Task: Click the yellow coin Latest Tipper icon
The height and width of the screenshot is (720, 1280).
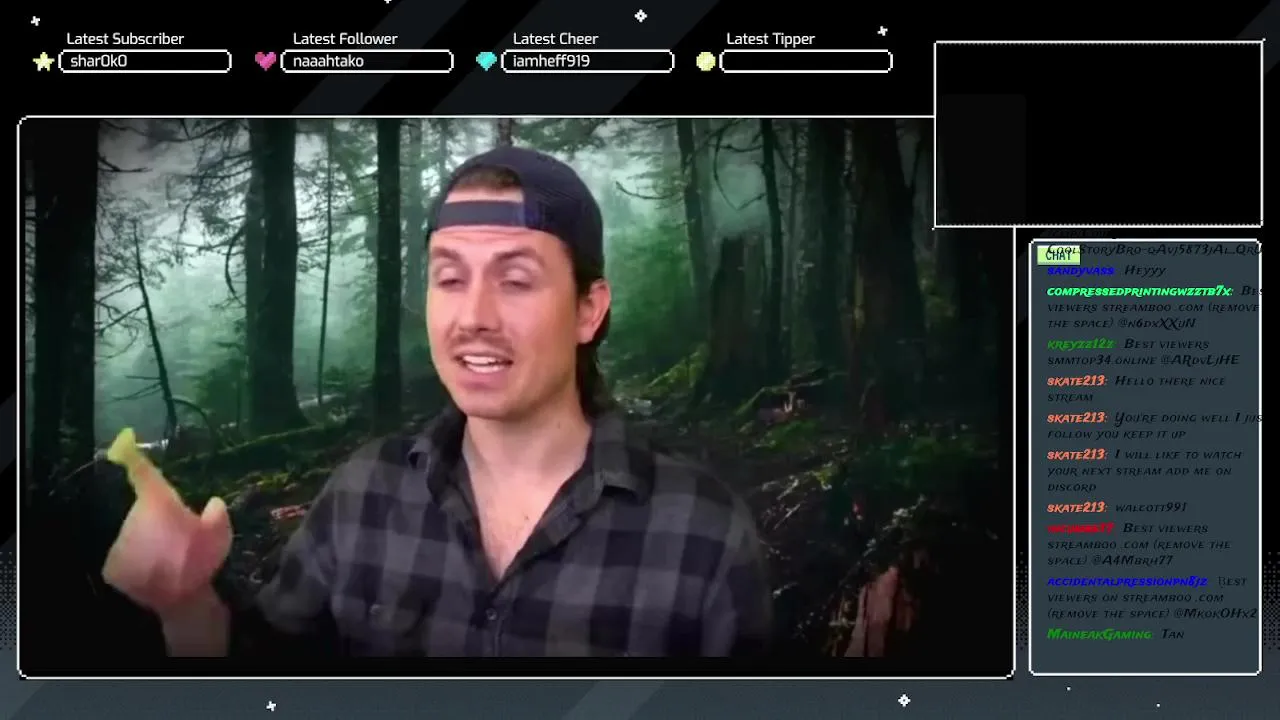Action: pos(706,61)
